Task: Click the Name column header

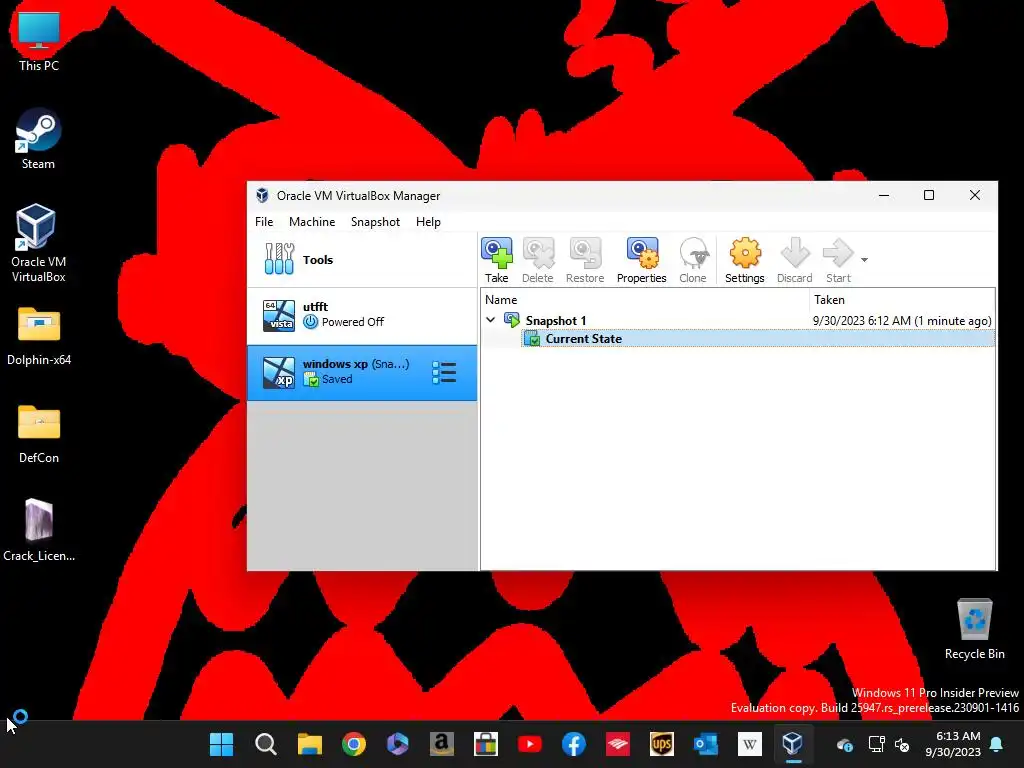Action: pyautogui.click(x=645, y=300)
